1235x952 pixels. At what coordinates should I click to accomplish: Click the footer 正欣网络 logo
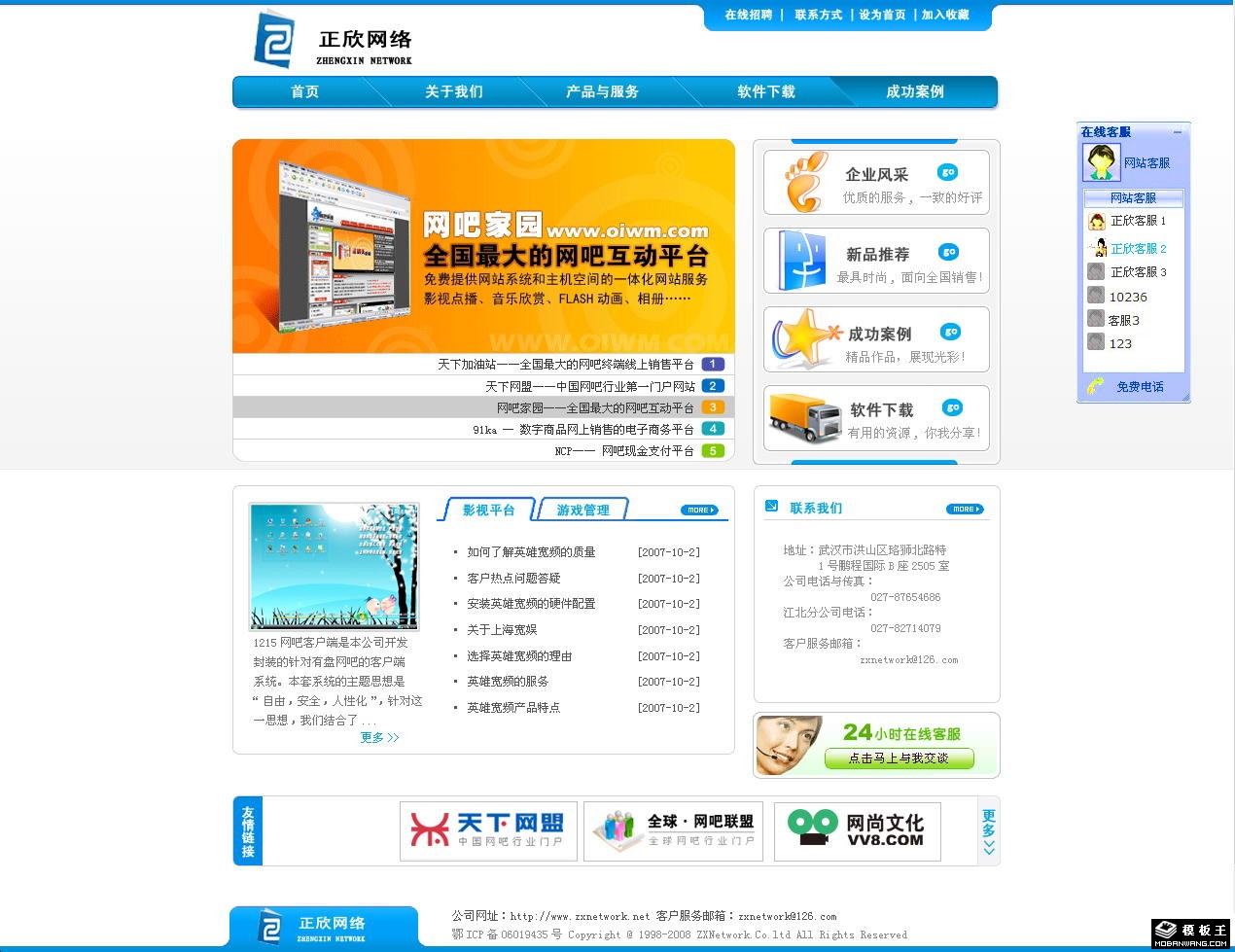[324, 927]
